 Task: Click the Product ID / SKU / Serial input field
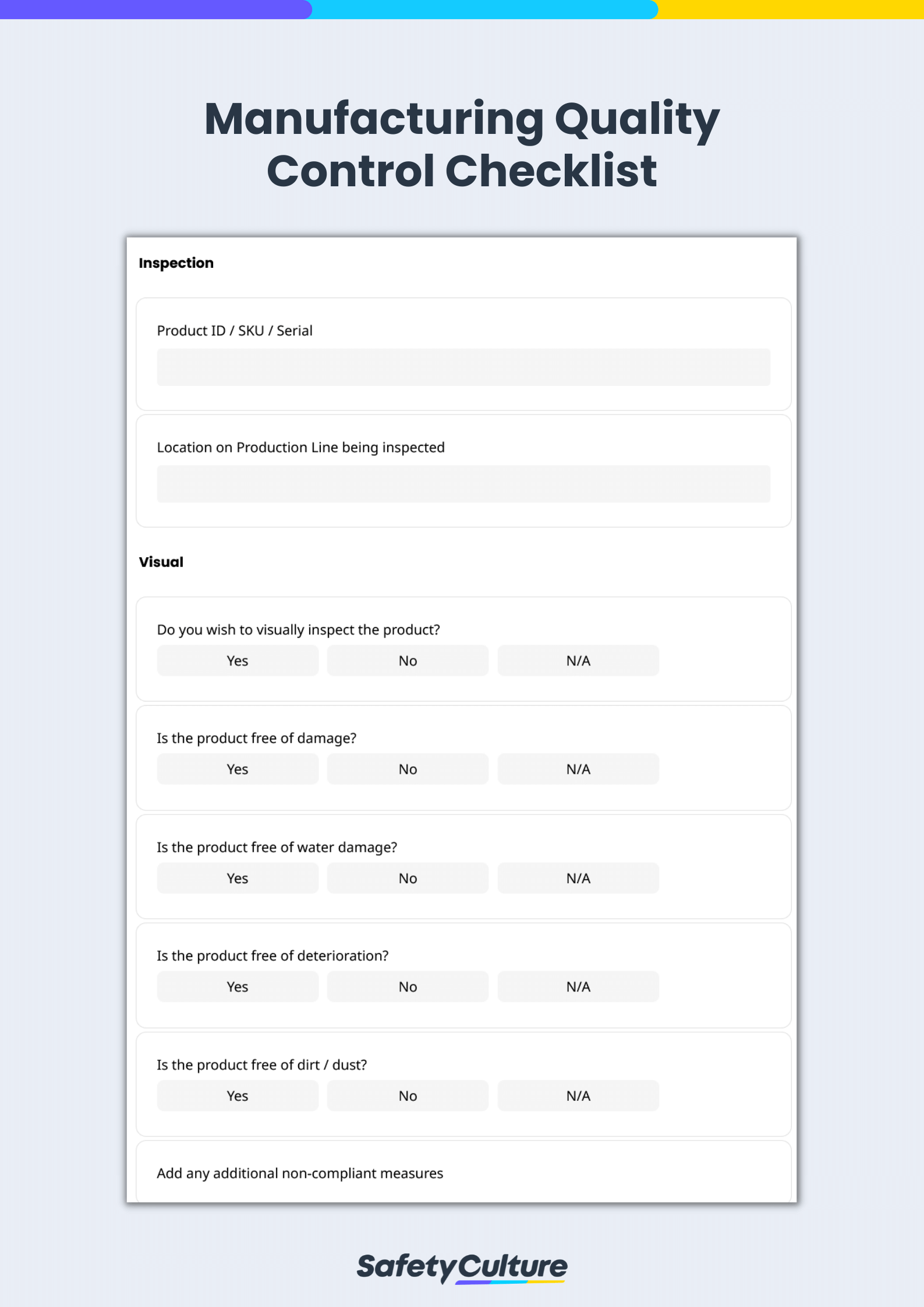463,367
